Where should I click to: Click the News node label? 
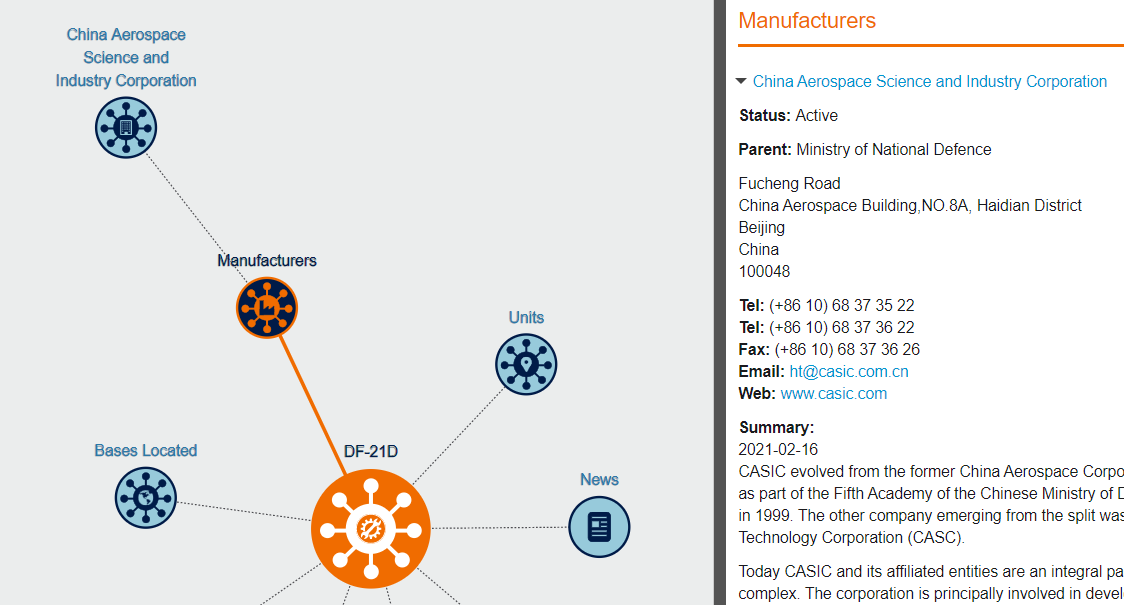[599, 480]
